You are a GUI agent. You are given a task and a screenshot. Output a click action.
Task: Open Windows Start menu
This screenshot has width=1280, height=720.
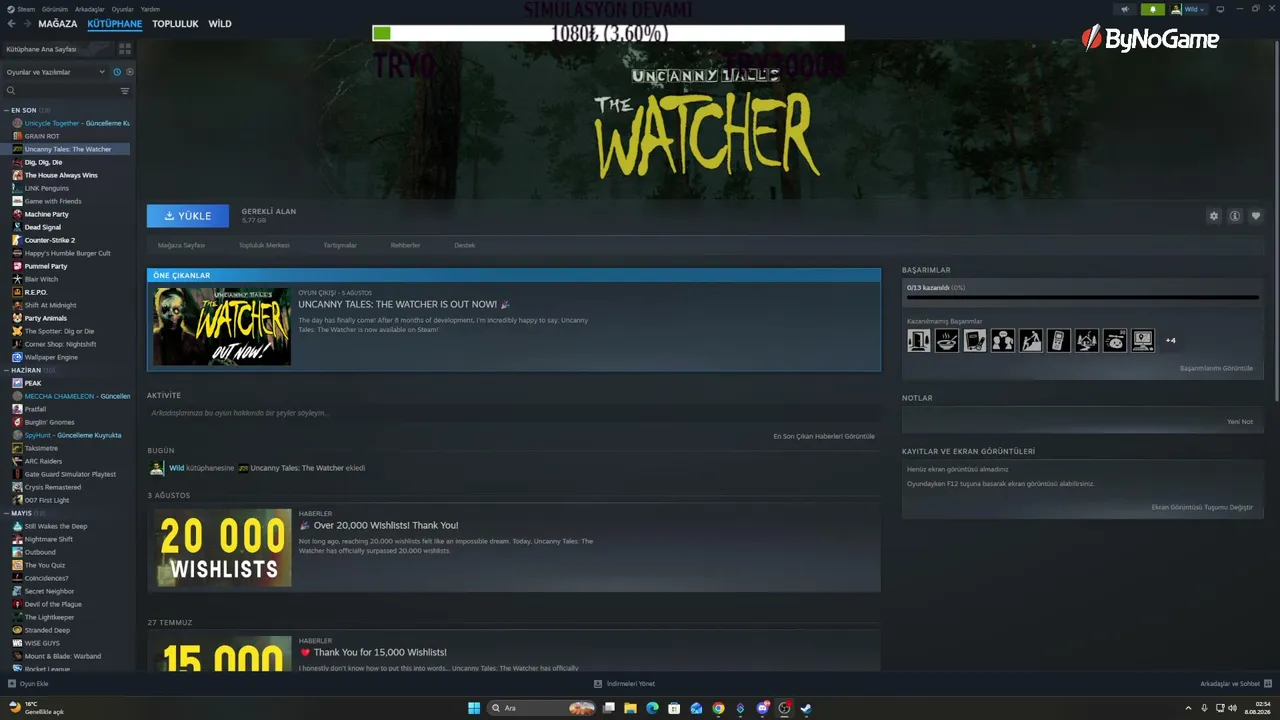474,708
